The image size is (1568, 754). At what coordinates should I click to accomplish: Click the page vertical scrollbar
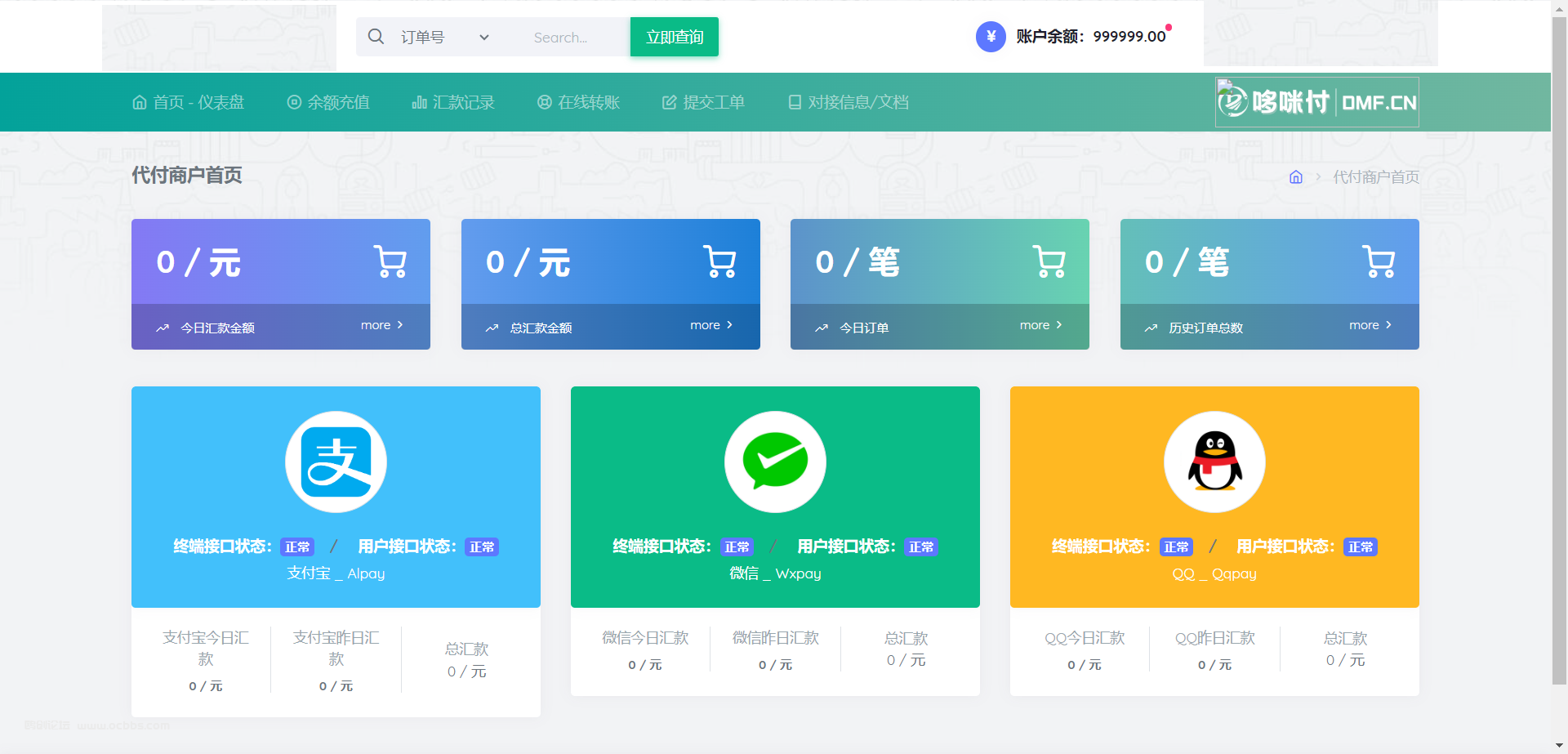(1559, 350)
